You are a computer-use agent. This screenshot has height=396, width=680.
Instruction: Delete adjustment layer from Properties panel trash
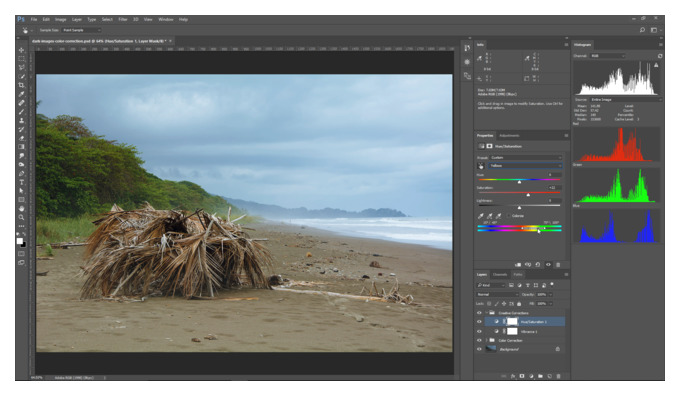pos(558,265)
